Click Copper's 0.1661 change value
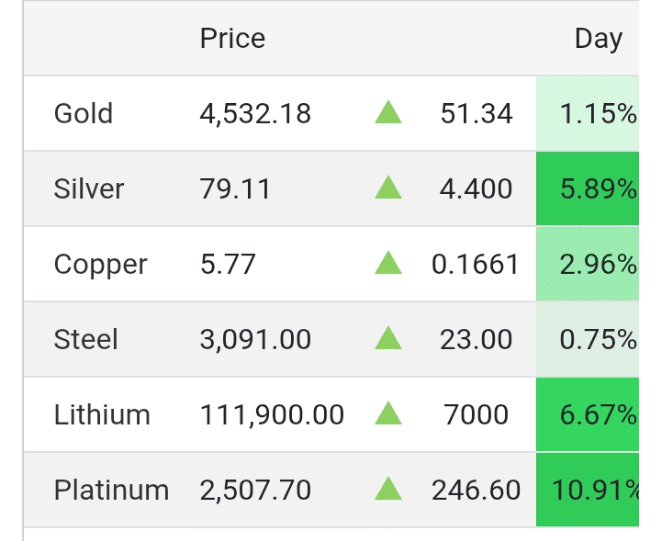 [x=475, y=265]
